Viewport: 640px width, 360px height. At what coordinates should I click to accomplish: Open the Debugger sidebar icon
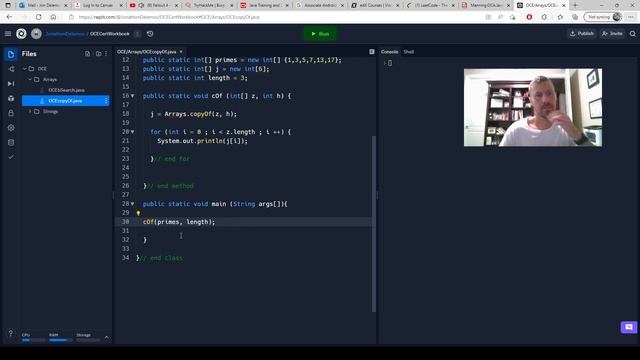[x=11, y=84]
